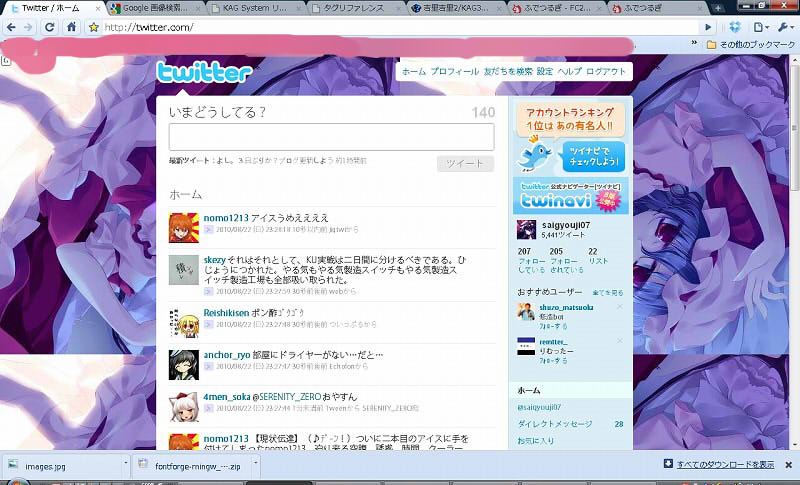Focus the いまどうしてる tweet text box
800x485 pixels.
tap(332, 137)
